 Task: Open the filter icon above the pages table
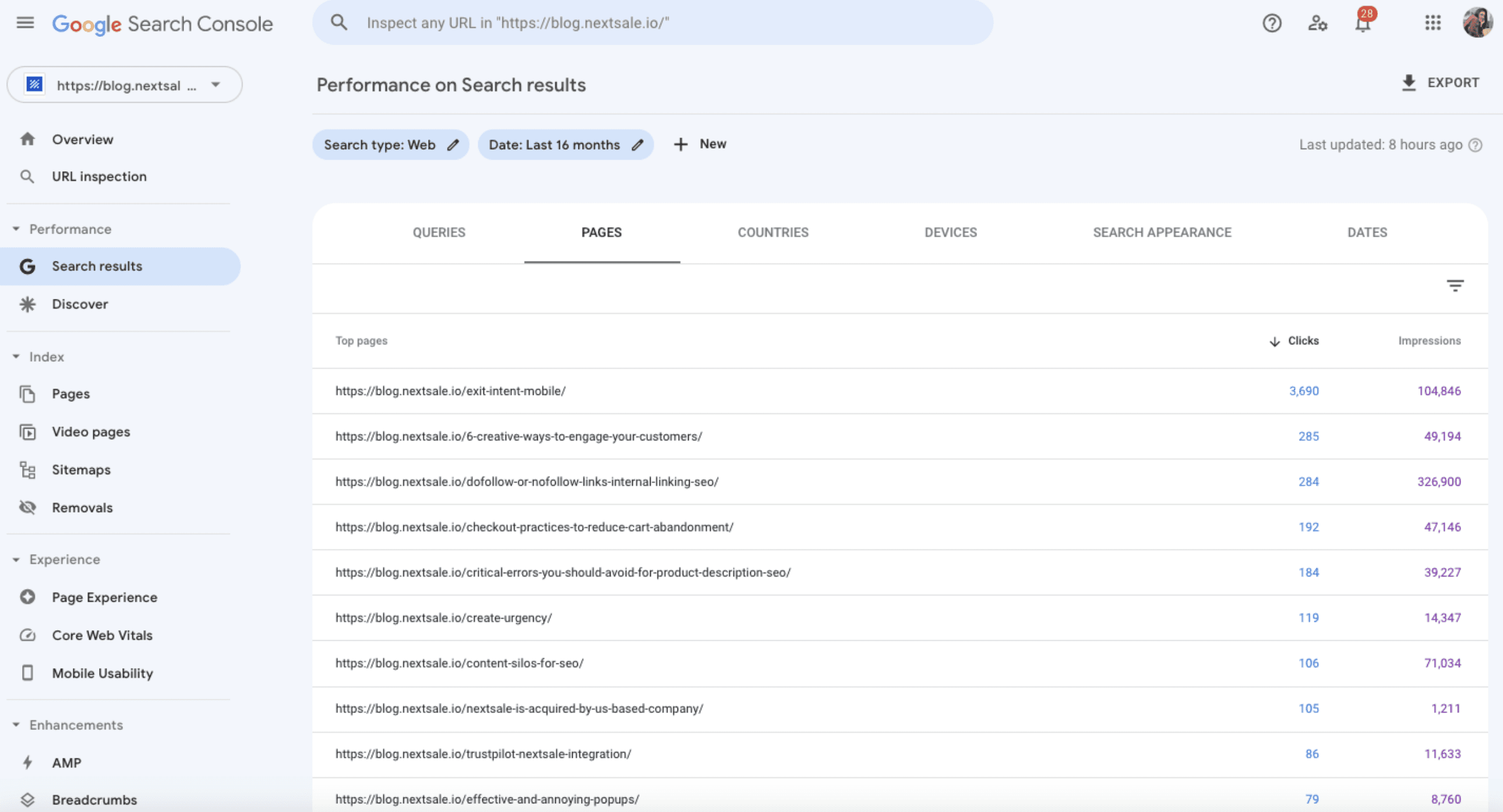(x=1455, y=286)
